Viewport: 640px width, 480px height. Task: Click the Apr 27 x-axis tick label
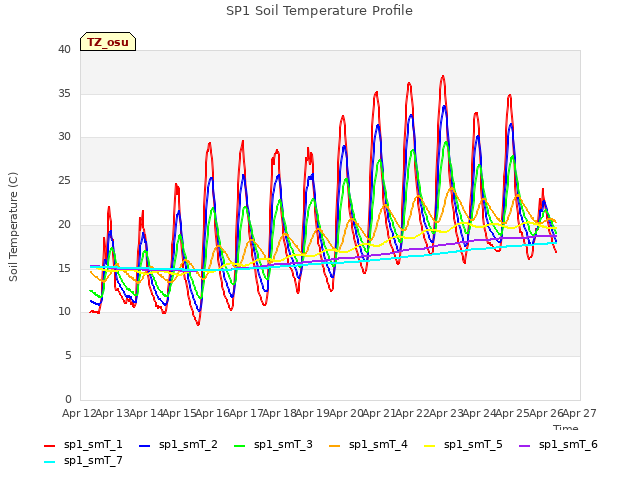580,413
